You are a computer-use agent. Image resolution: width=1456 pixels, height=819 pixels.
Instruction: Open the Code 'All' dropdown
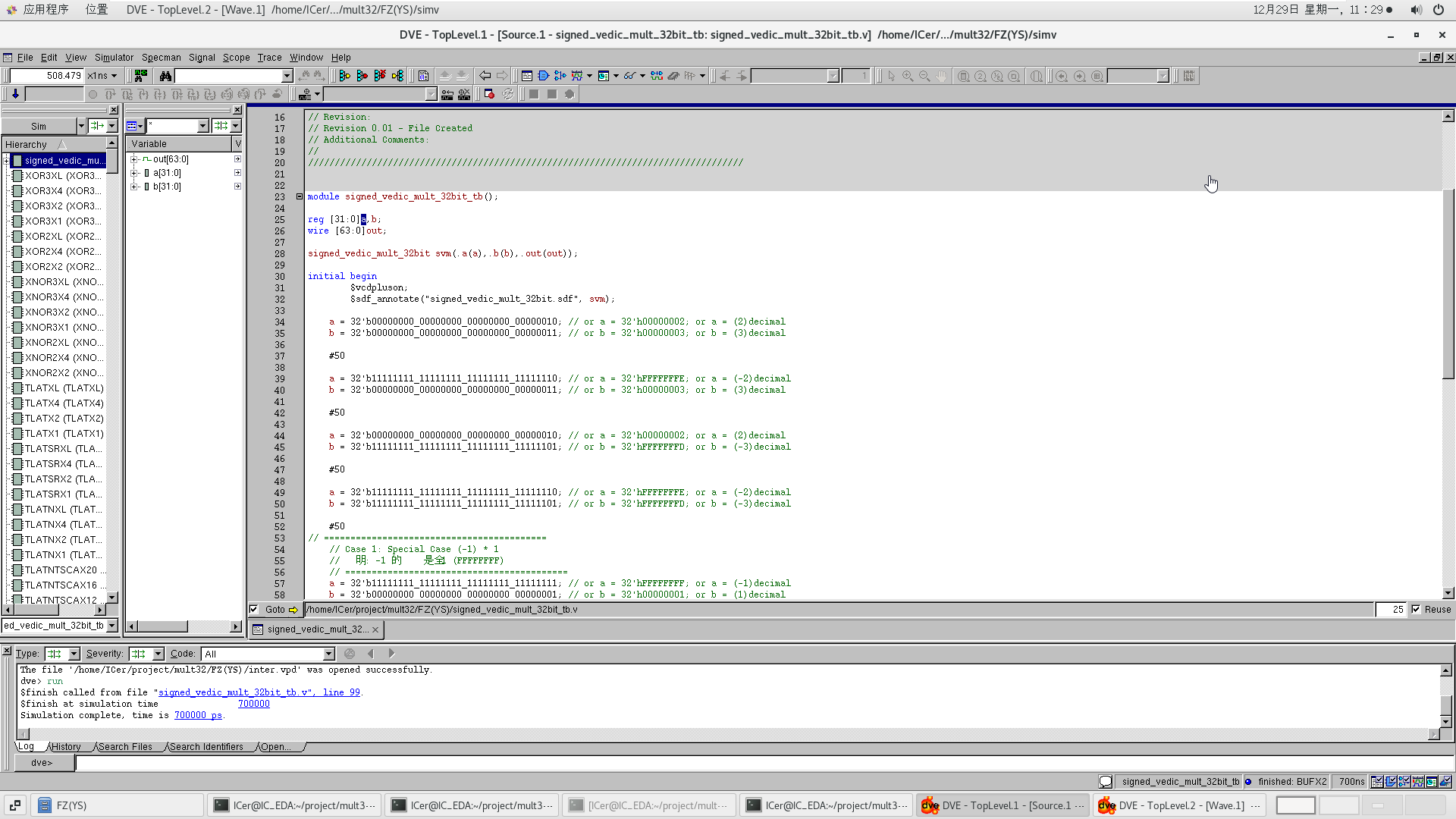(328, 653)
